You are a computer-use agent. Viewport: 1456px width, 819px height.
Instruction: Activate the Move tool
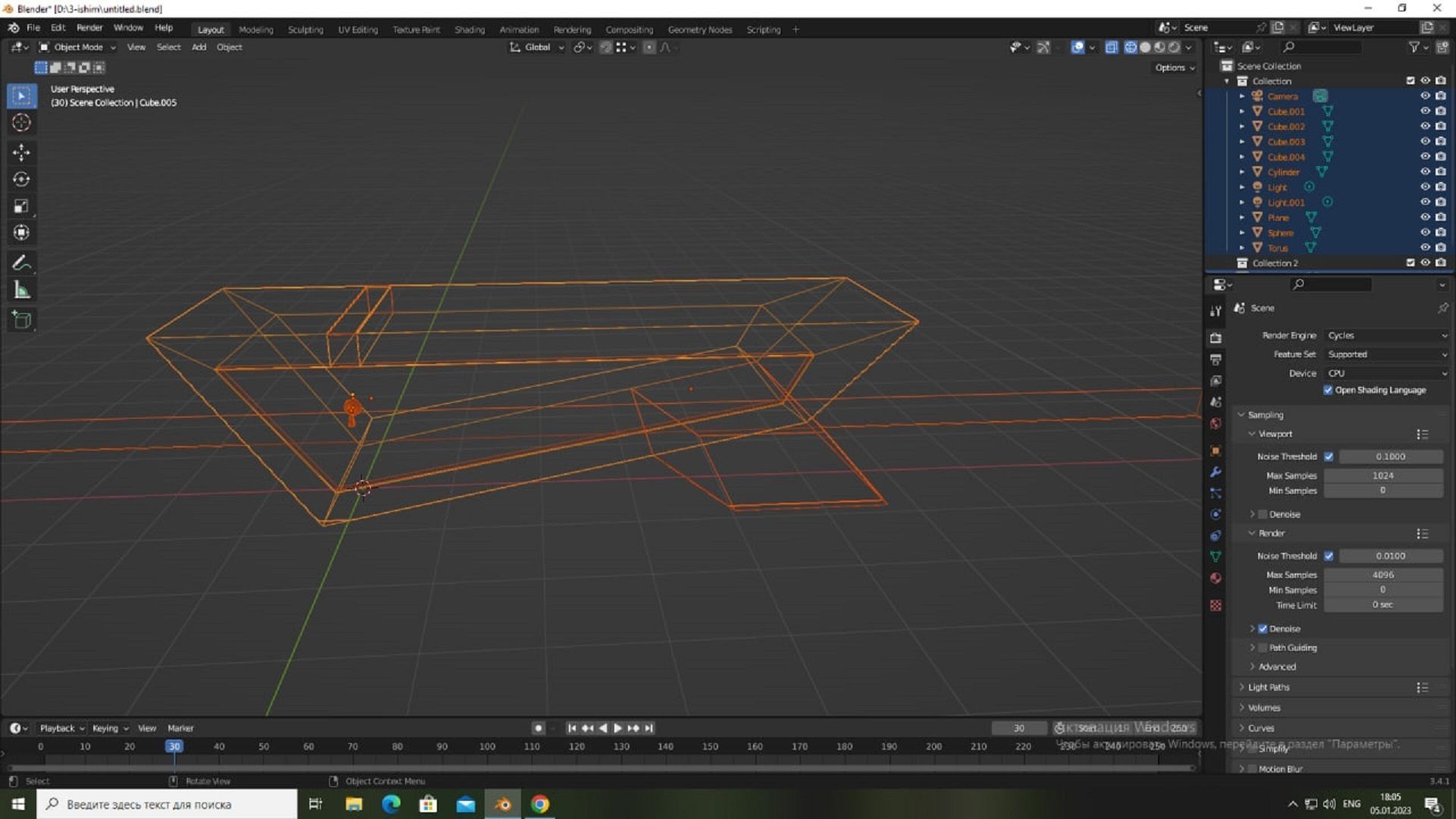click(21, 152)
